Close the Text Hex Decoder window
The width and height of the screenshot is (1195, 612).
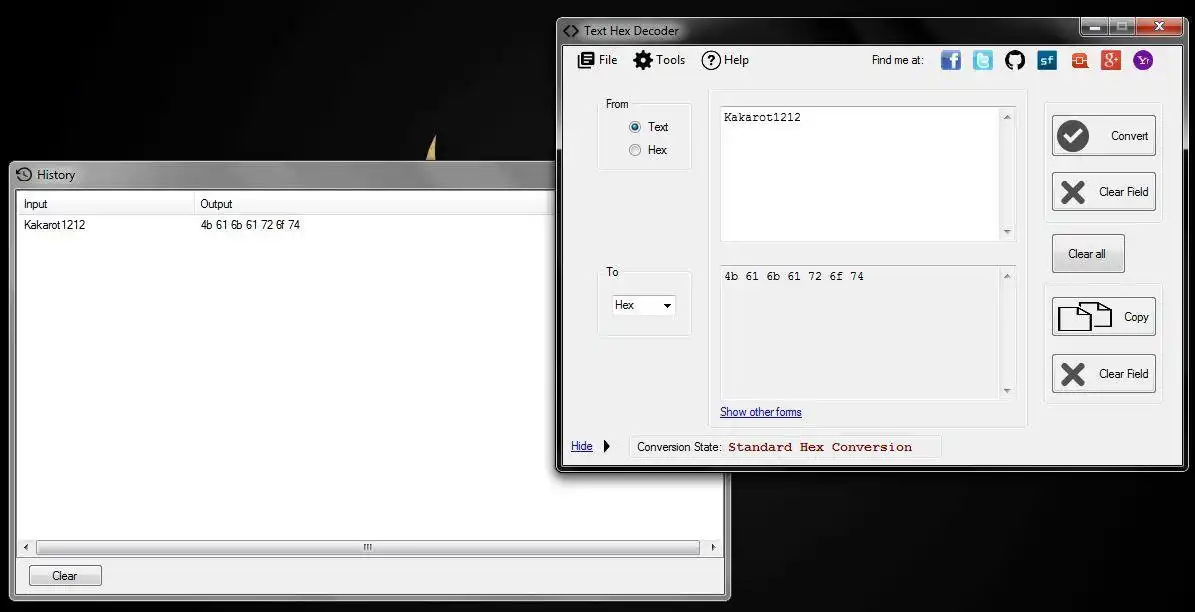(x=1159, y=27)
